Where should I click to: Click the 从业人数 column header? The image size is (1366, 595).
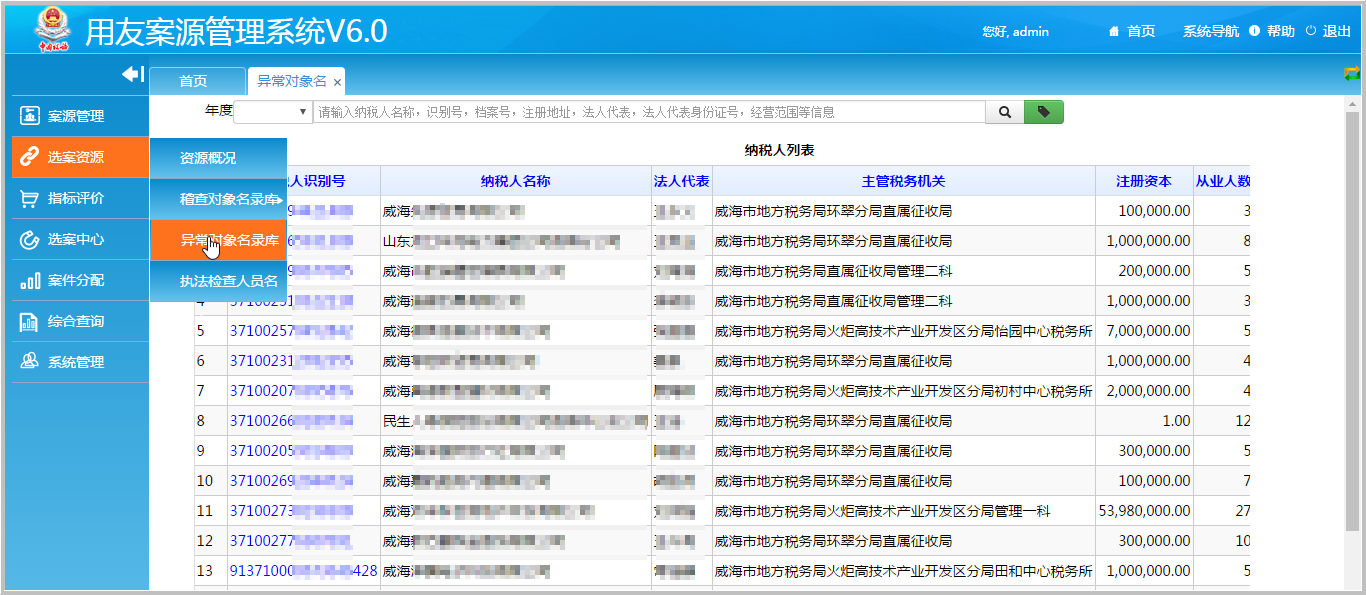1222,181
